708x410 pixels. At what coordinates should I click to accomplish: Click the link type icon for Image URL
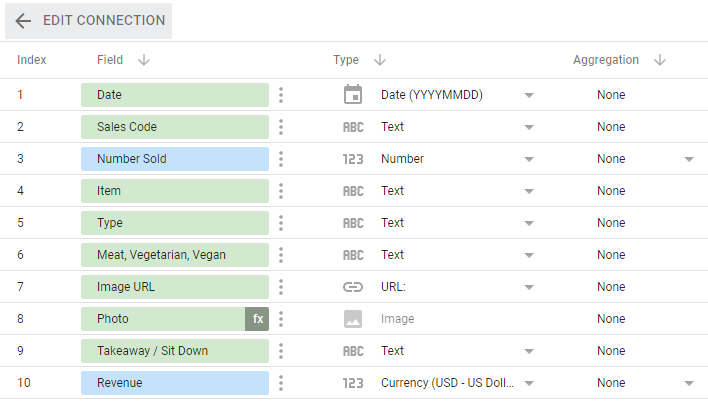(x=352, y=287)
